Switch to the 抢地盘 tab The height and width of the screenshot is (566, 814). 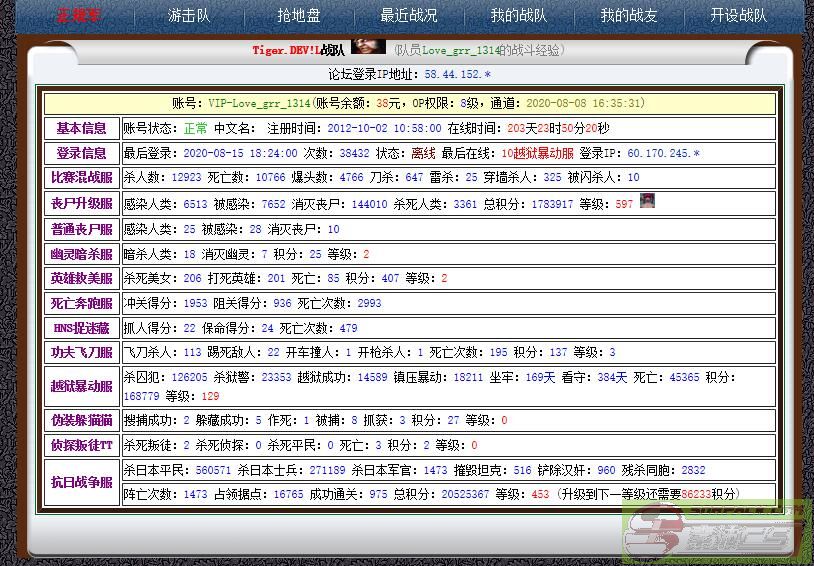[299, 16]
